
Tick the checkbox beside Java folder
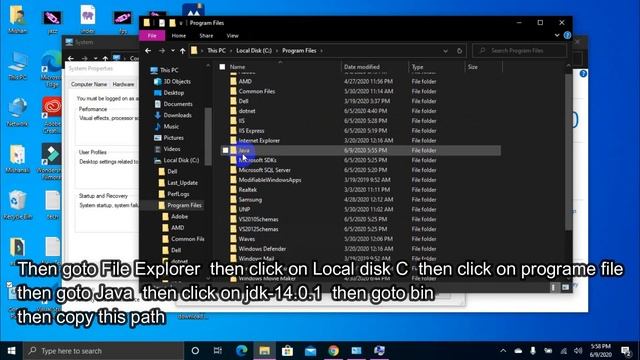pyautogui.click(x=225, y=150)
